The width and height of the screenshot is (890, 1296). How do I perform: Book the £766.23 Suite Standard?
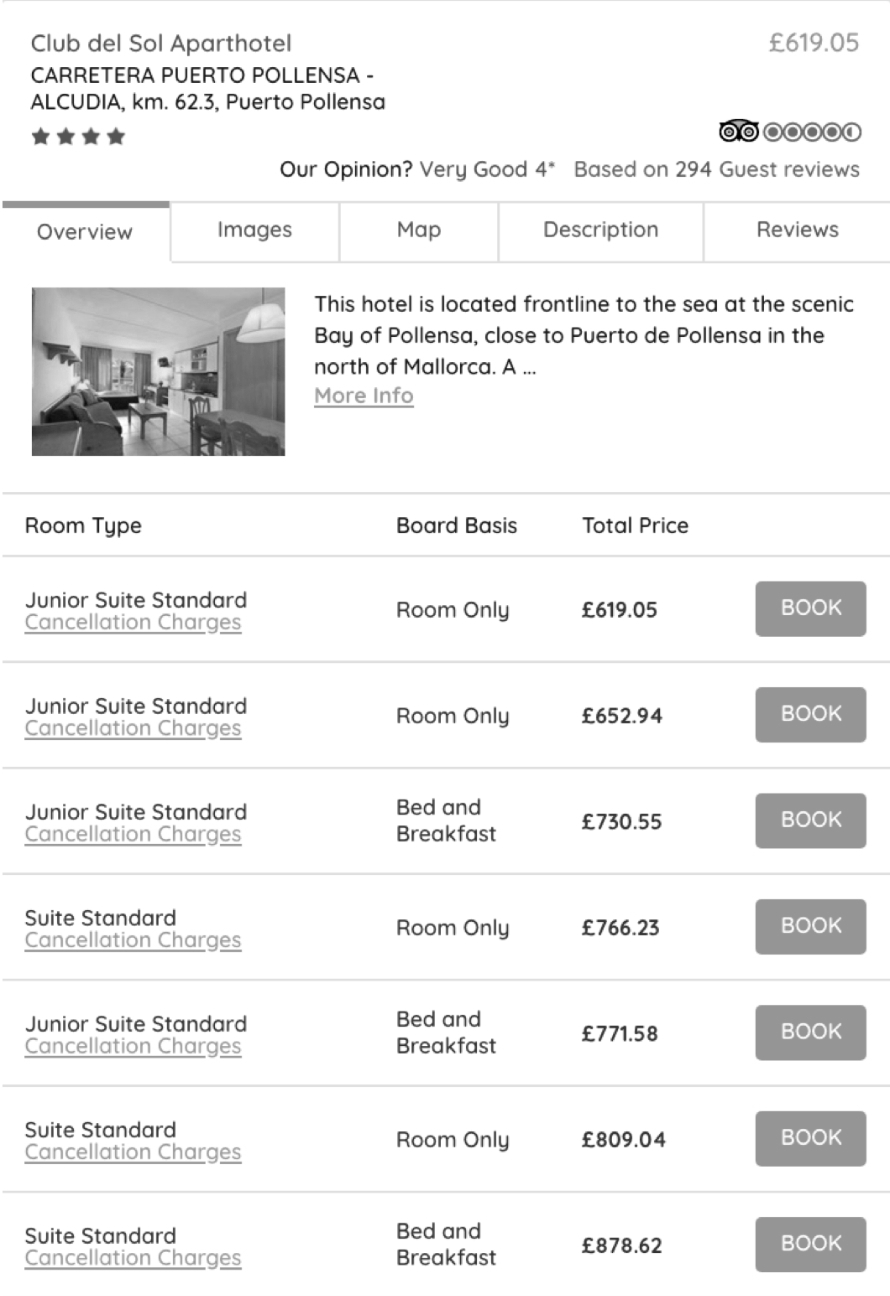[810, 926]
